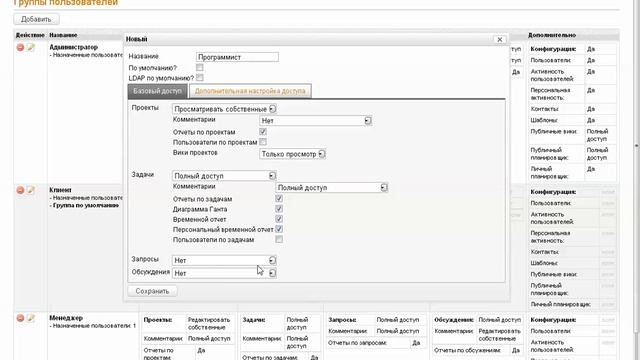Screen dimensions: 640x360
Task: Click the Администратор group name
Action: pyautogui.click(x=73, y=47)
